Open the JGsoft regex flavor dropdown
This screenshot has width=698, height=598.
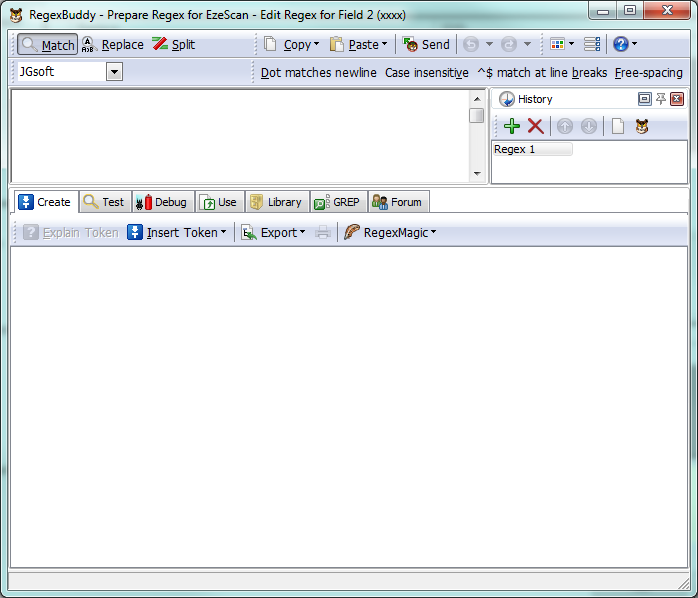tap(114, 72)
